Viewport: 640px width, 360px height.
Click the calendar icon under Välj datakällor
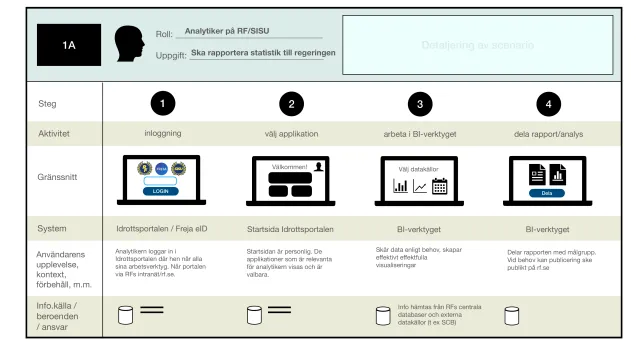(440, 186)
